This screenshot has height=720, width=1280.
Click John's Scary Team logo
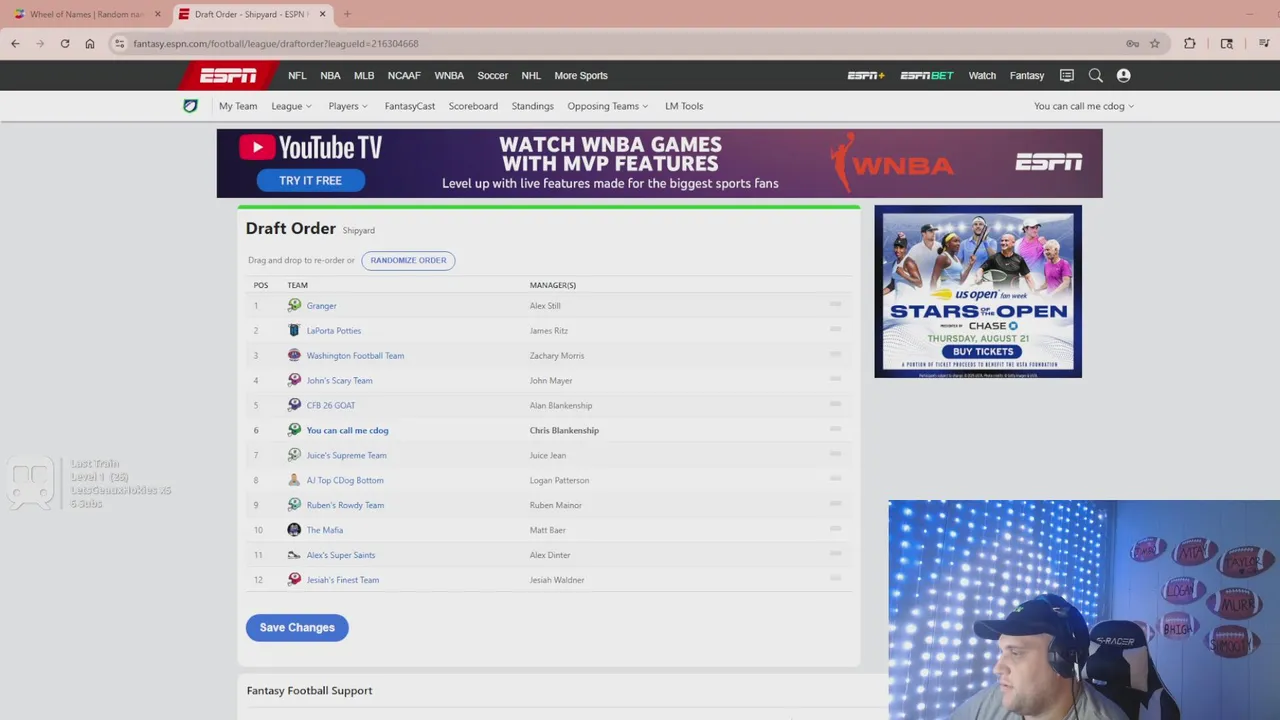pyautogui.click(x=294, y=380)
